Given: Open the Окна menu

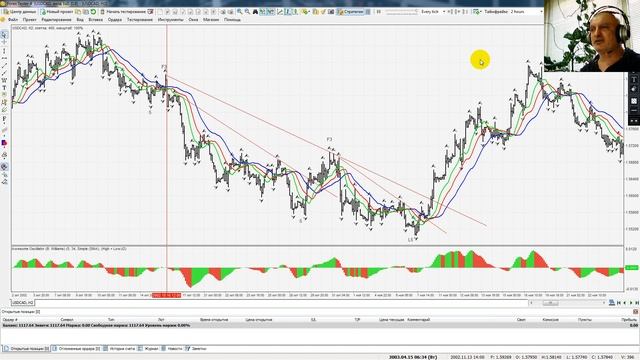Looking at the screenshot, I should pyautogui.click(x=193, y=20).
